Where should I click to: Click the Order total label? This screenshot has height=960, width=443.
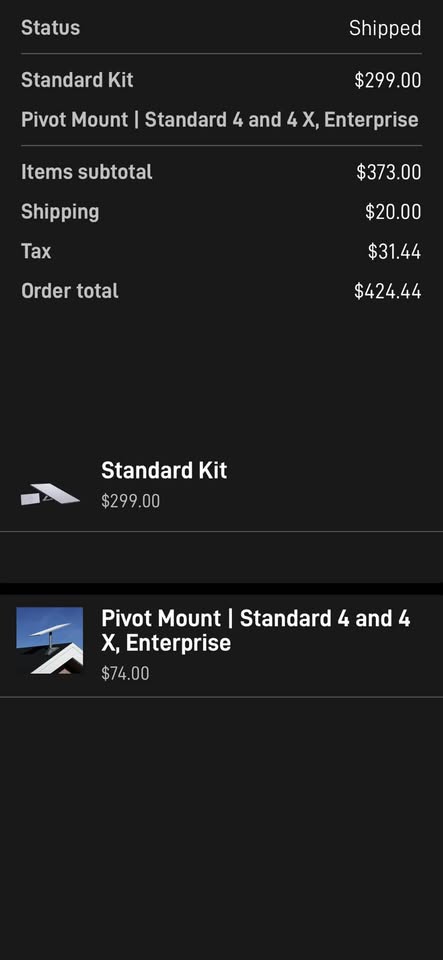tap(70, 291)
